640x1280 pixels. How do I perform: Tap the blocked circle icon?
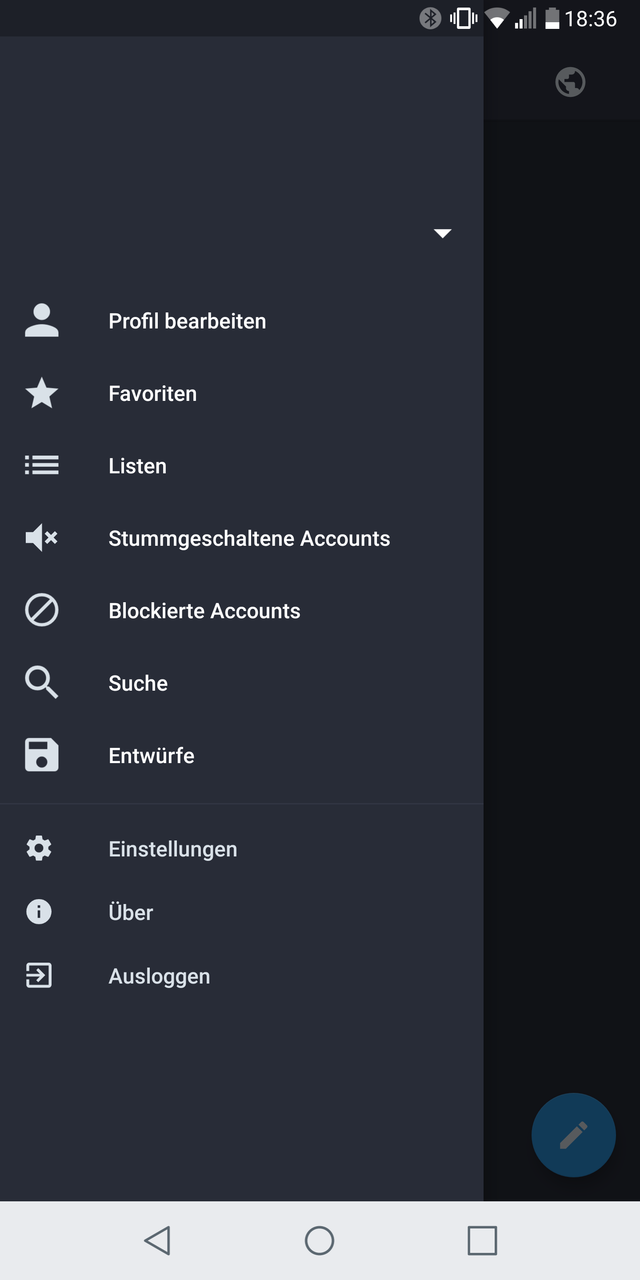[x=41, y=611]
